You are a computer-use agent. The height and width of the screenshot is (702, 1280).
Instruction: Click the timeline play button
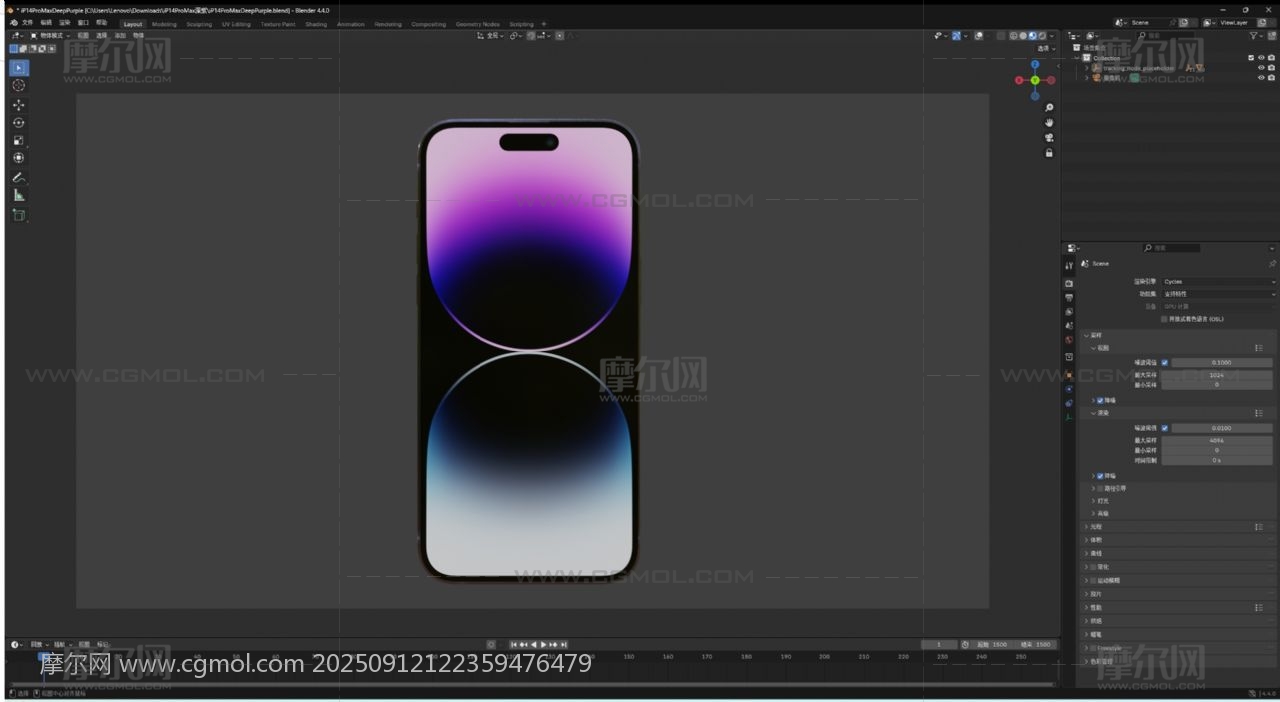coord(543,645)
